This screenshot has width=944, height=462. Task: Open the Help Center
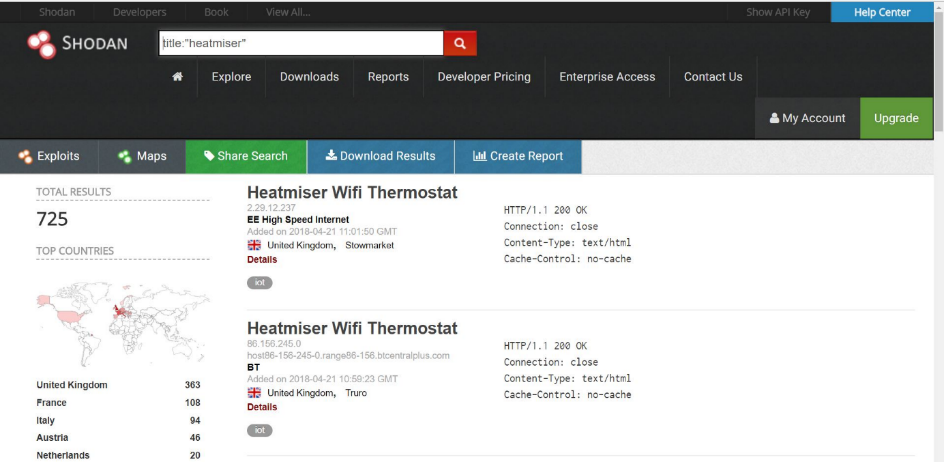pyautogui.click(x=881, y=12)
